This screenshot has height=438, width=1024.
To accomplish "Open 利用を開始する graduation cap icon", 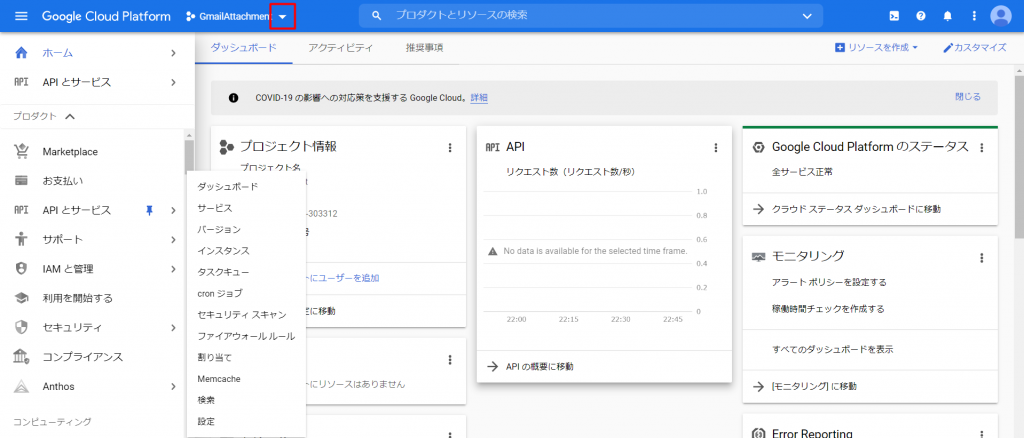I will pos(22,298).
